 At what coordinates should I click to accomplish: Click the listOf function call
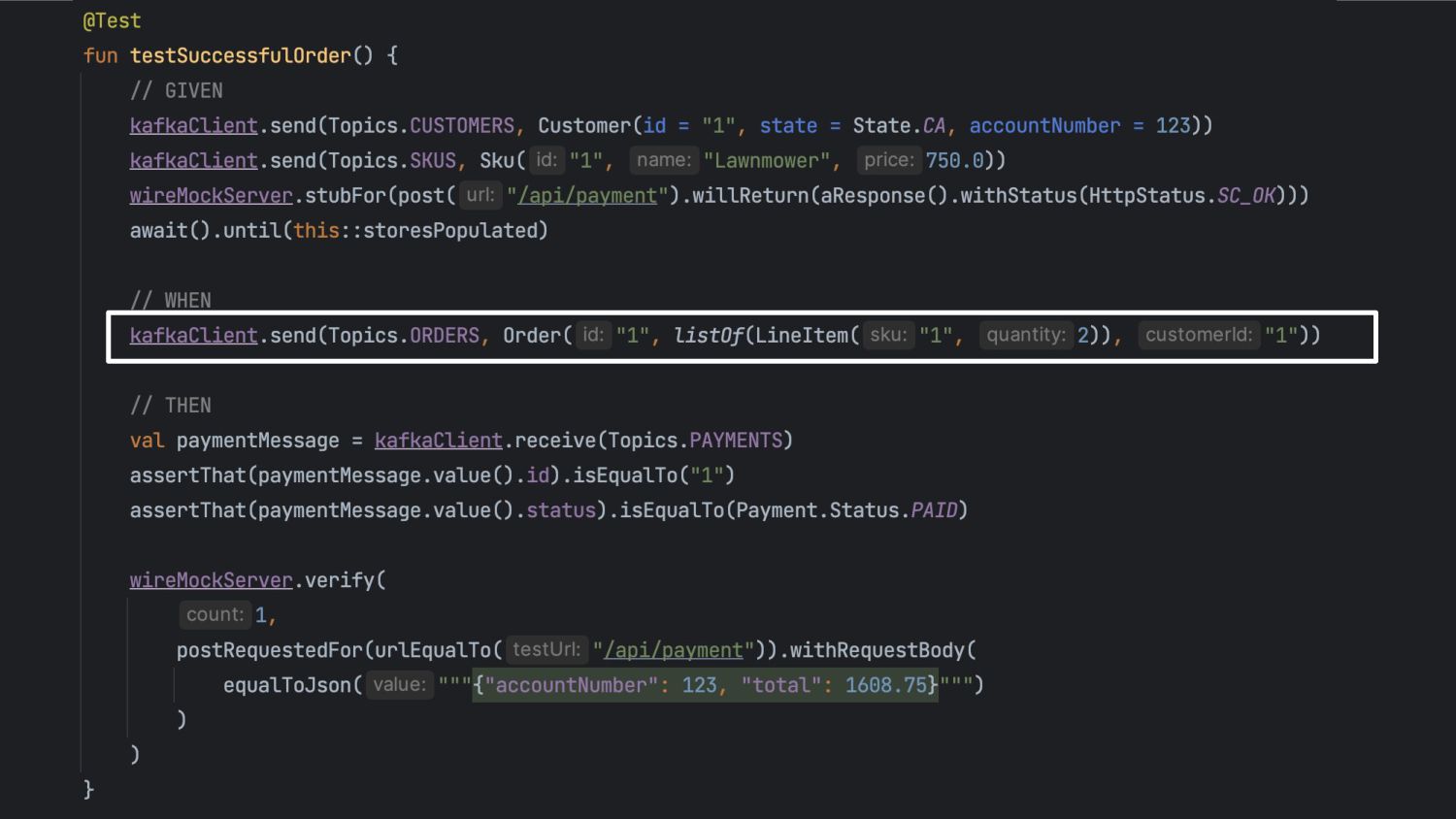(x=708, y=335)
